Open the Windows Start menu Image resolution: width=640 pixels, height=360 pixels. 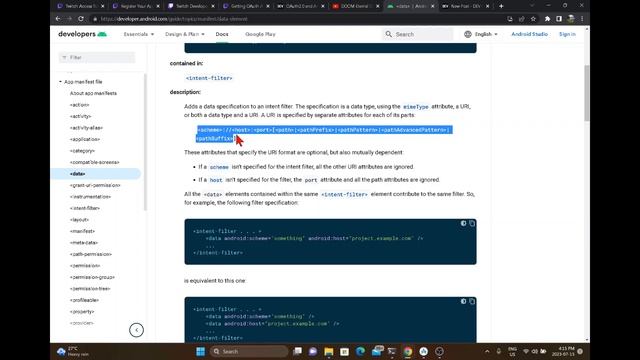[x=200, y=351]
